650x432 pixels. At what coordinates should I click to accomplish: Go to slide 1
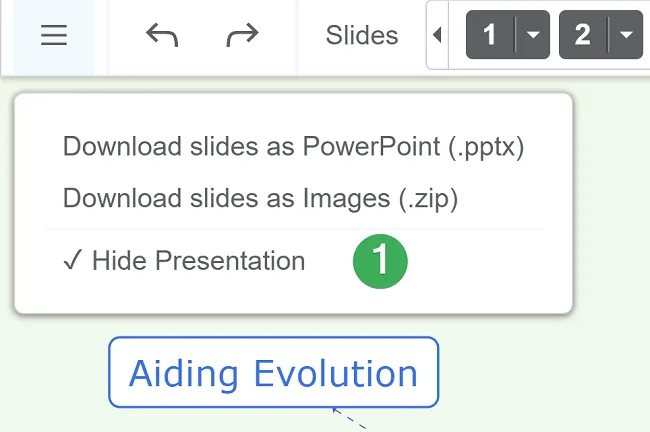[490, 36]
